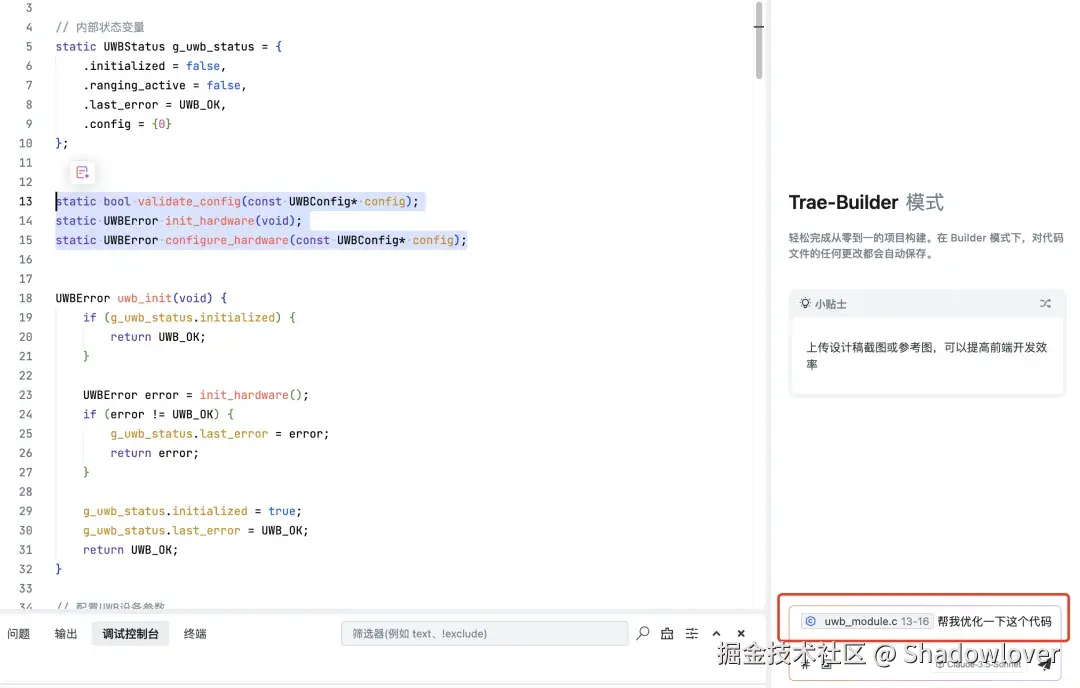Click the uwb_init function name on line 18
This screenshot has height=688, width=1080.
pos(144,298)
